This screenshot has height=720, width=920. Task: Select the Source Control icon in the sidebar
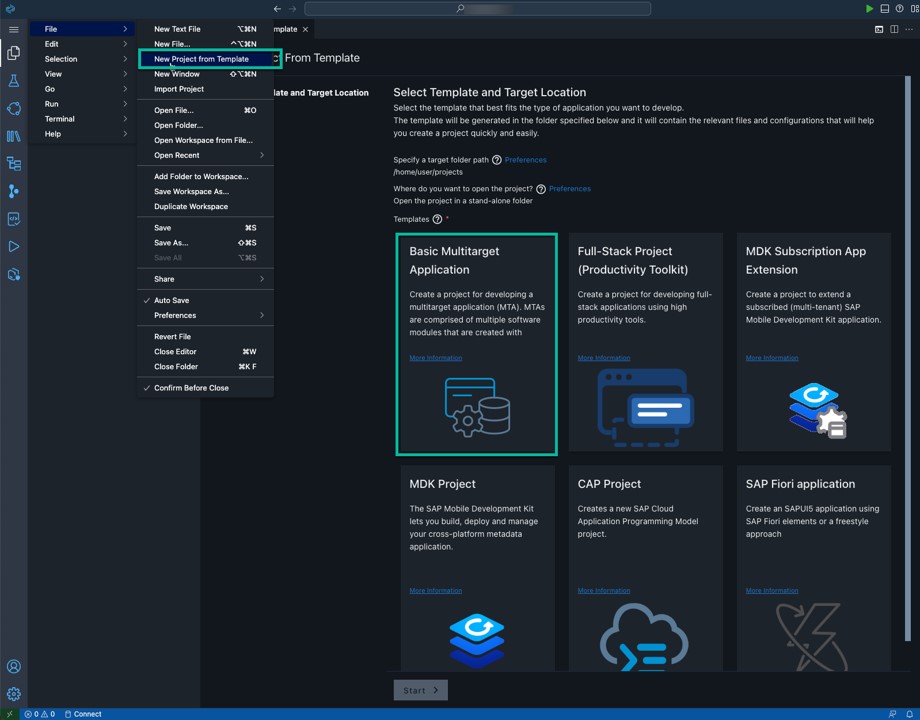pyautogui.click(x=13, y=192)
